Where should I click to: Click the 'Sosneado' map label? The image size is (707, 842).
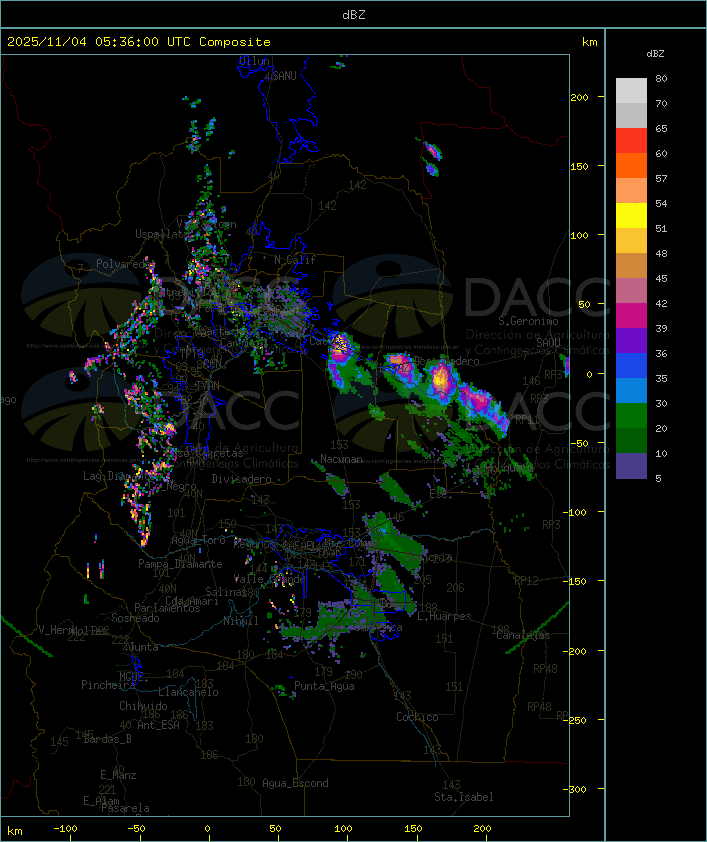135,618
